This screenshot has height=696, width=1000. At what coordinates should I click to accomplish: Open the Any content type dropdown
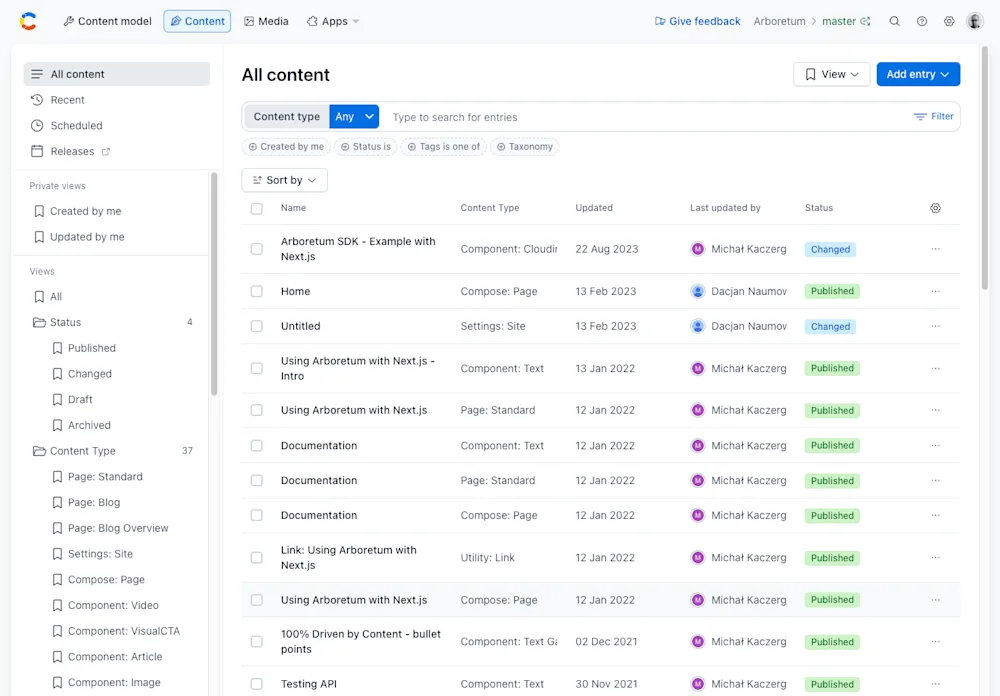point(354,116)
